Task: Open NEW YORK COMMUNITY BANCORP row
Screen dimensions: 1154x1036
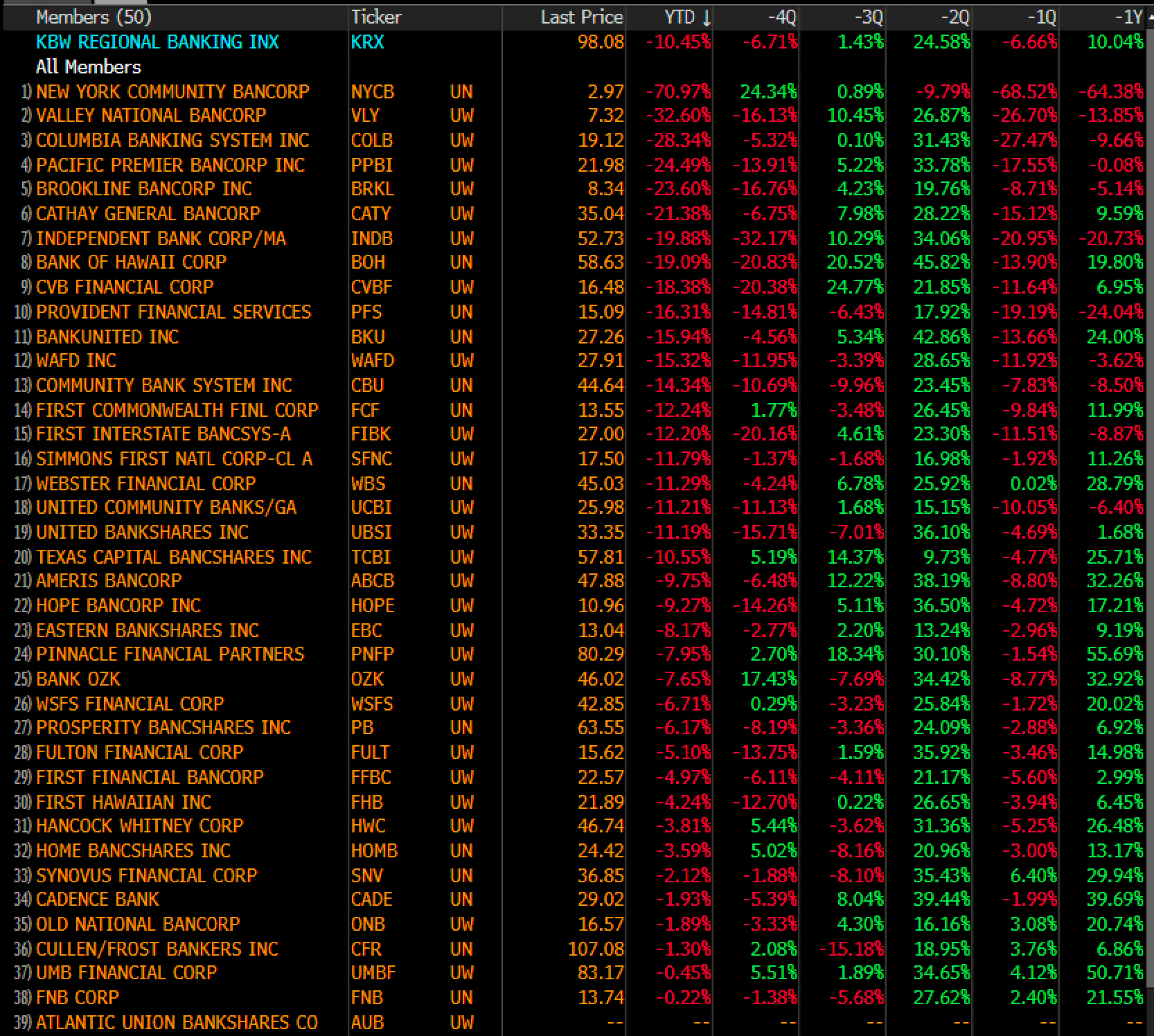Action: click(x=575, y=91)
